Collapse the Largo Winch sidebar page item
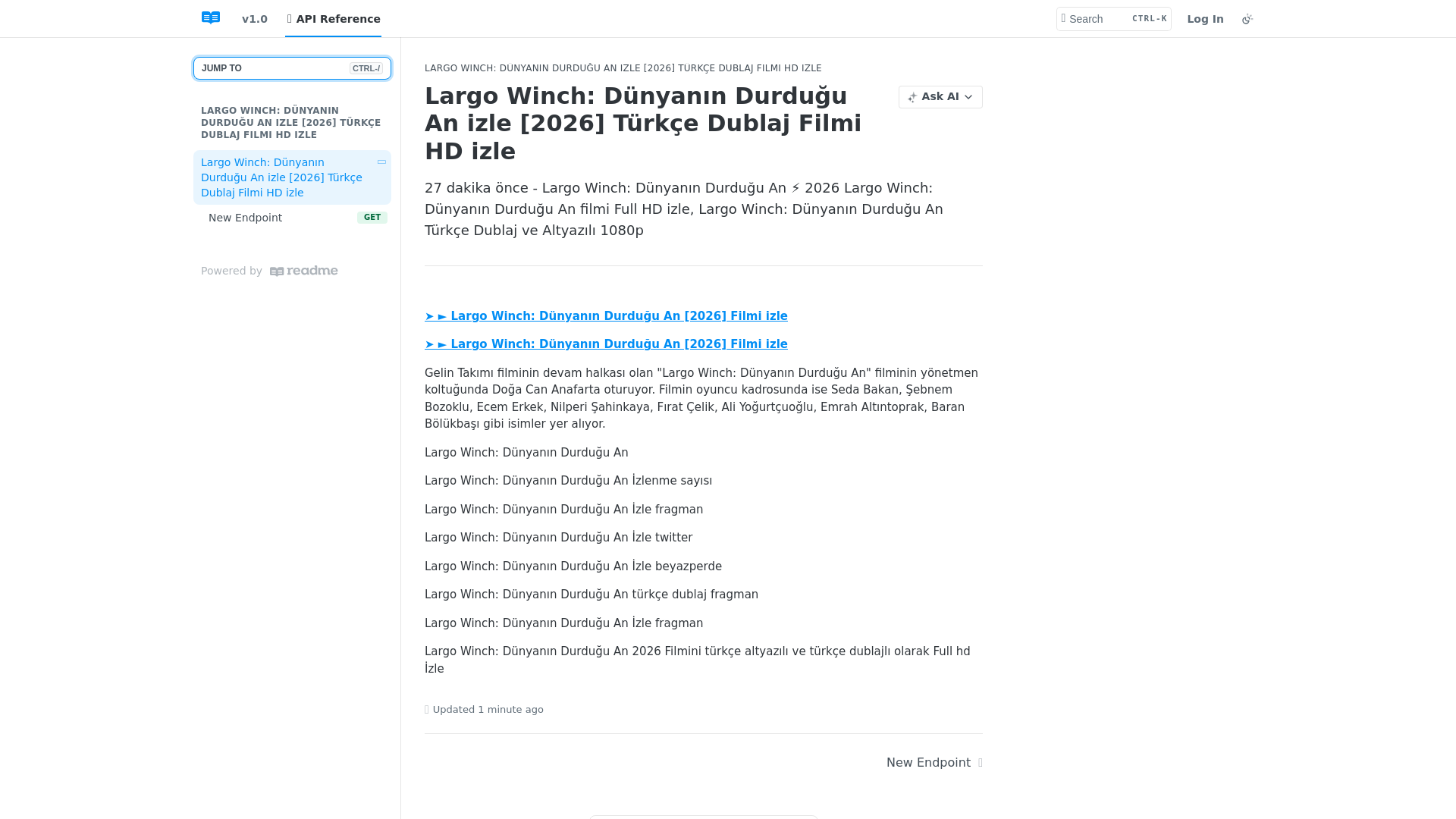1456x819 pixels. click(x=381, y=162)
